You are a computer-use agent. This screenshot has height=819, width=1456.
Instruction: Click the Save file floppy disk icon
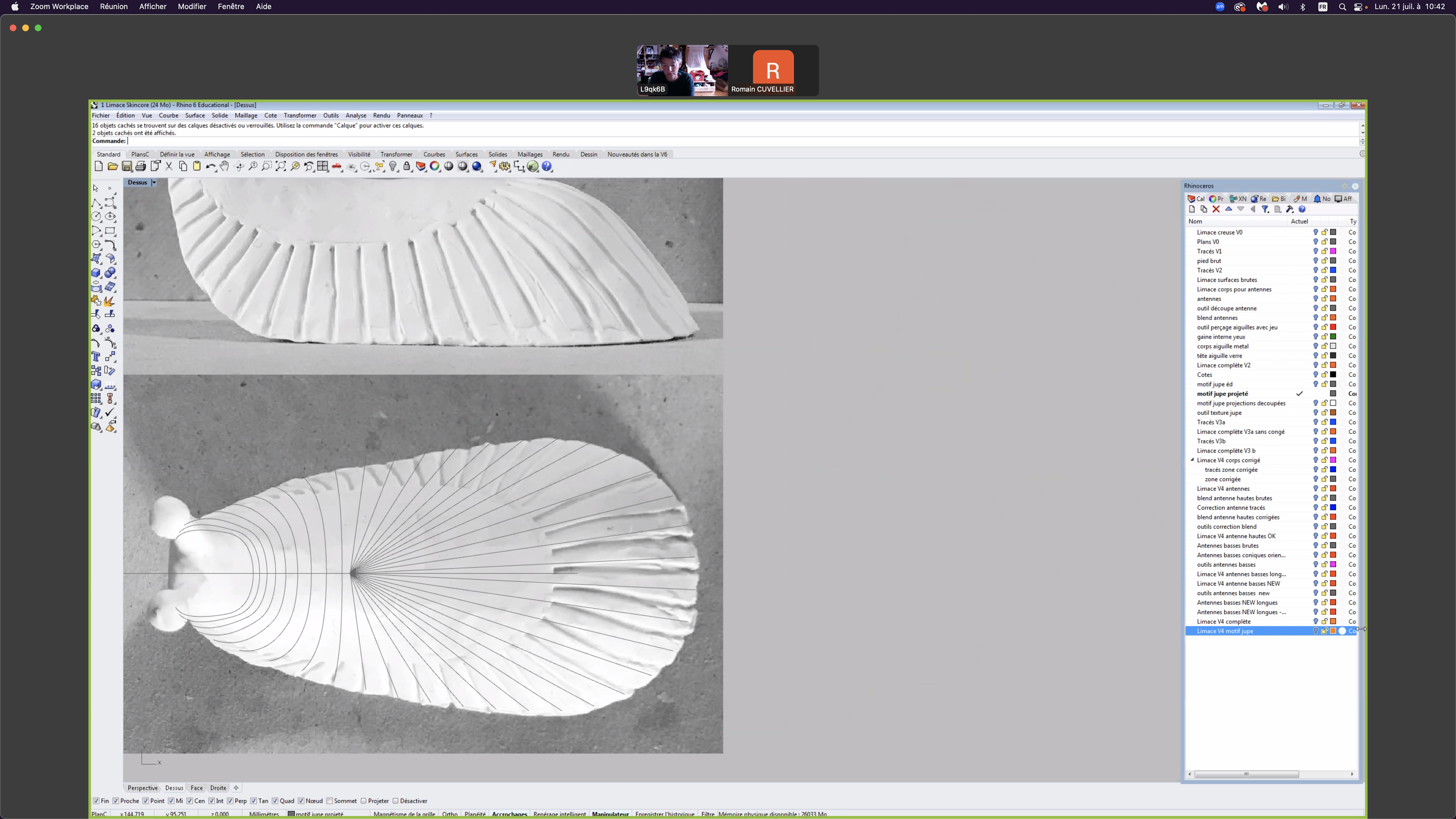coord(127,166)
